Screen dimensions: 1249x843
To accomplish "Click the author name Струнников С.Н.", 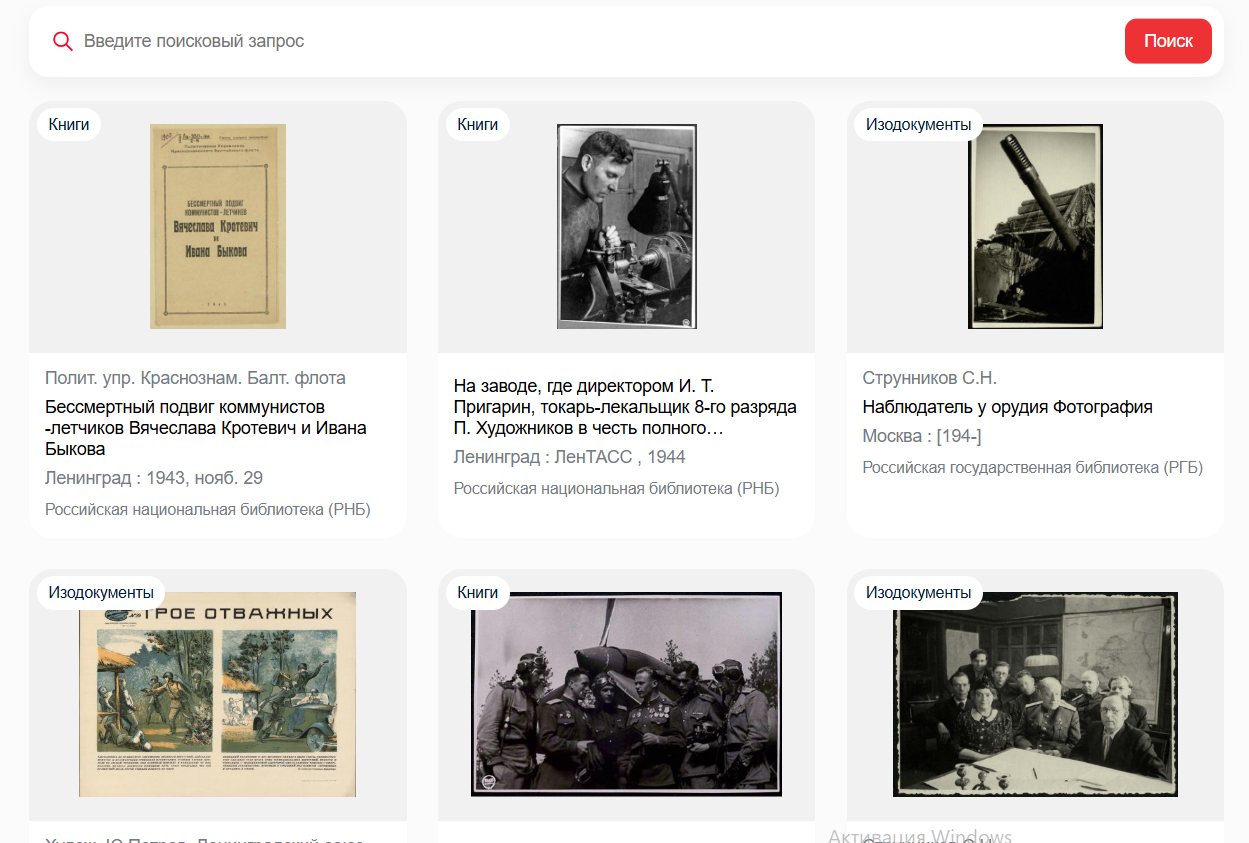I will point(929,378).
